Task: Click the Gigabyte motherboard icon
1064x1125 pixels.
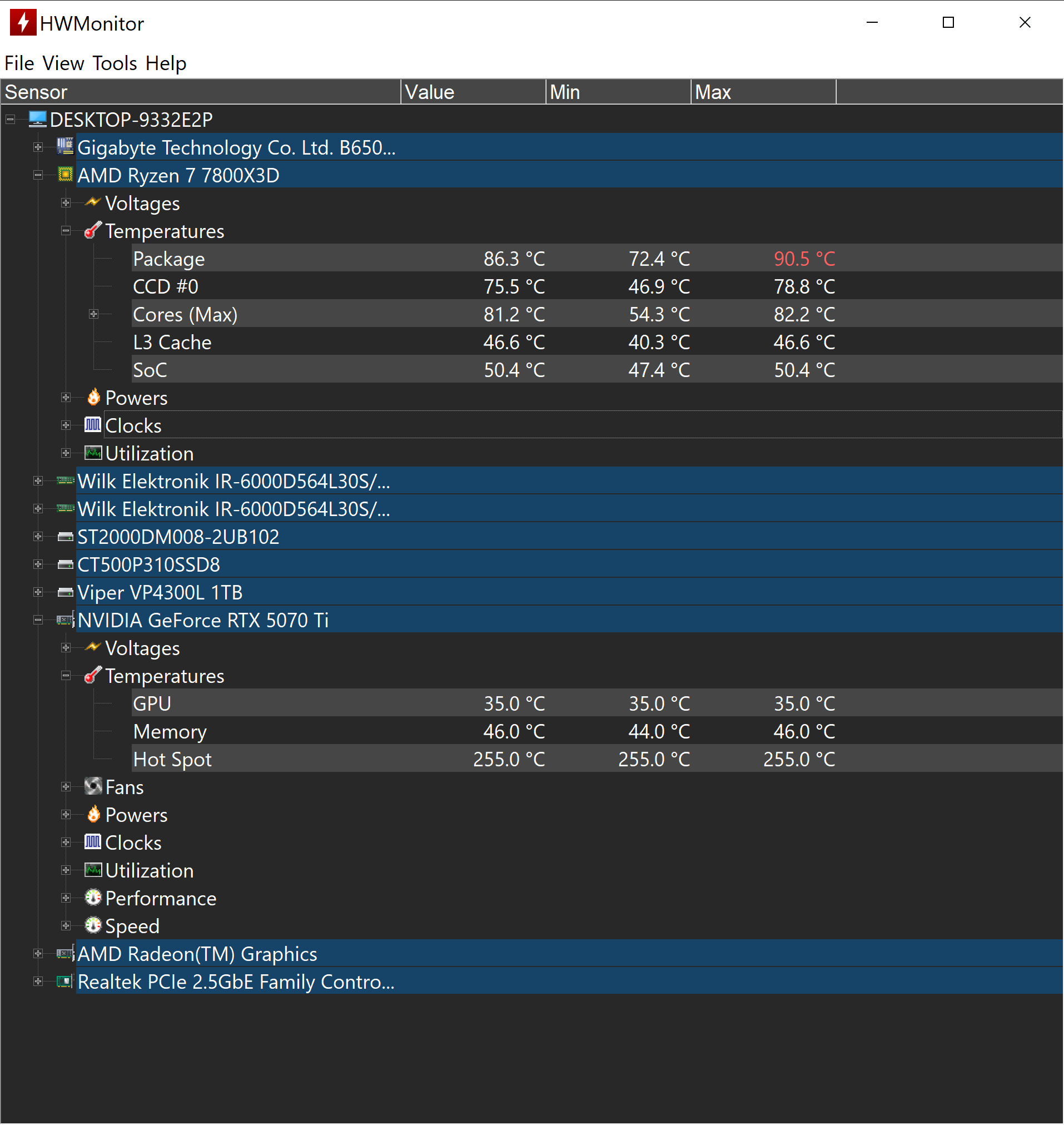Action: click(65, 147)
